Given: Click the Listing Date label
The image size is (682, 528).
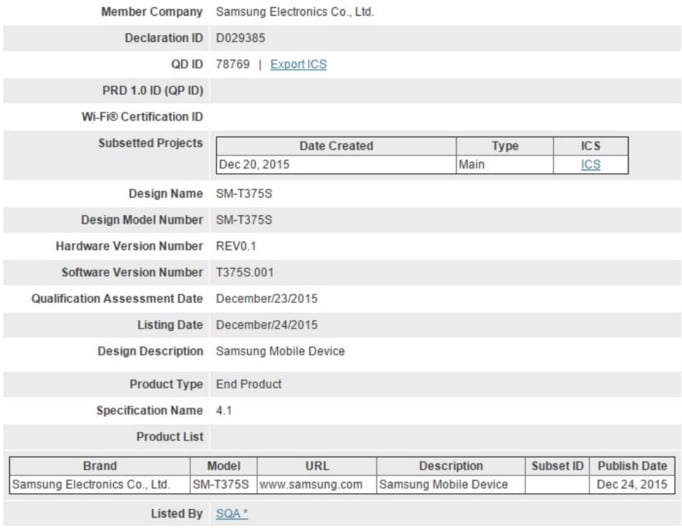Looking at the screenshot, I should coord(170,325).
